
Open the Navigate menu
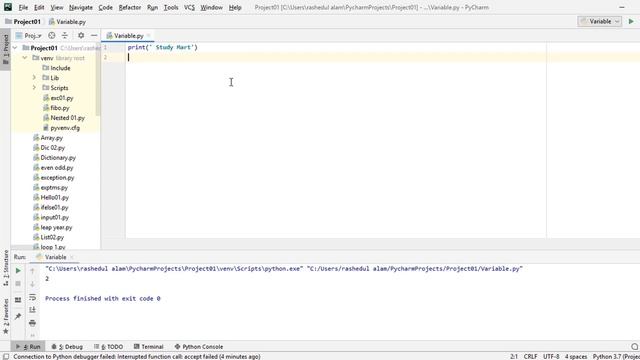(80, 7)
